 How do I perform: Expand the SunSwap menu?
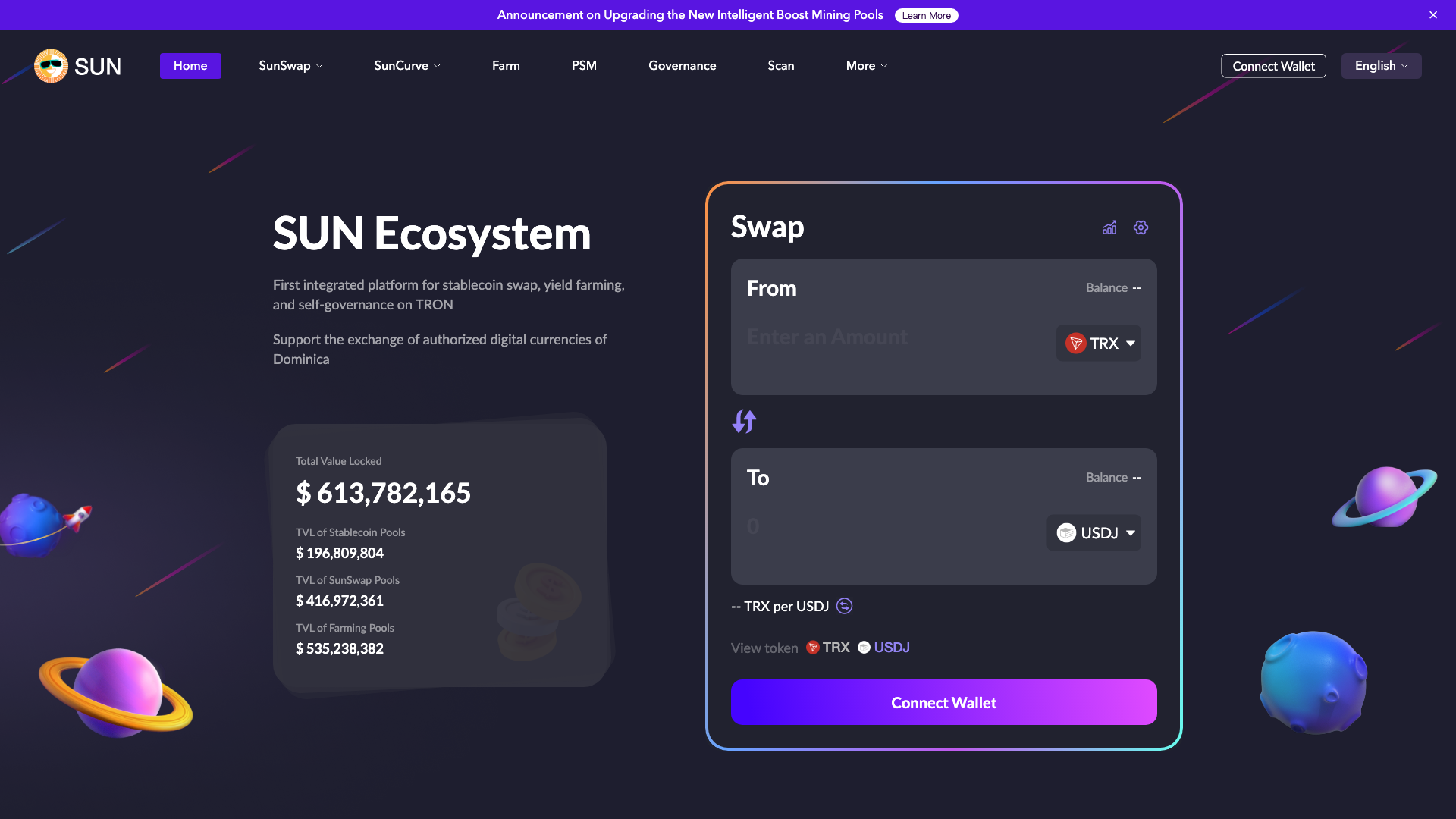click(291, 66)
